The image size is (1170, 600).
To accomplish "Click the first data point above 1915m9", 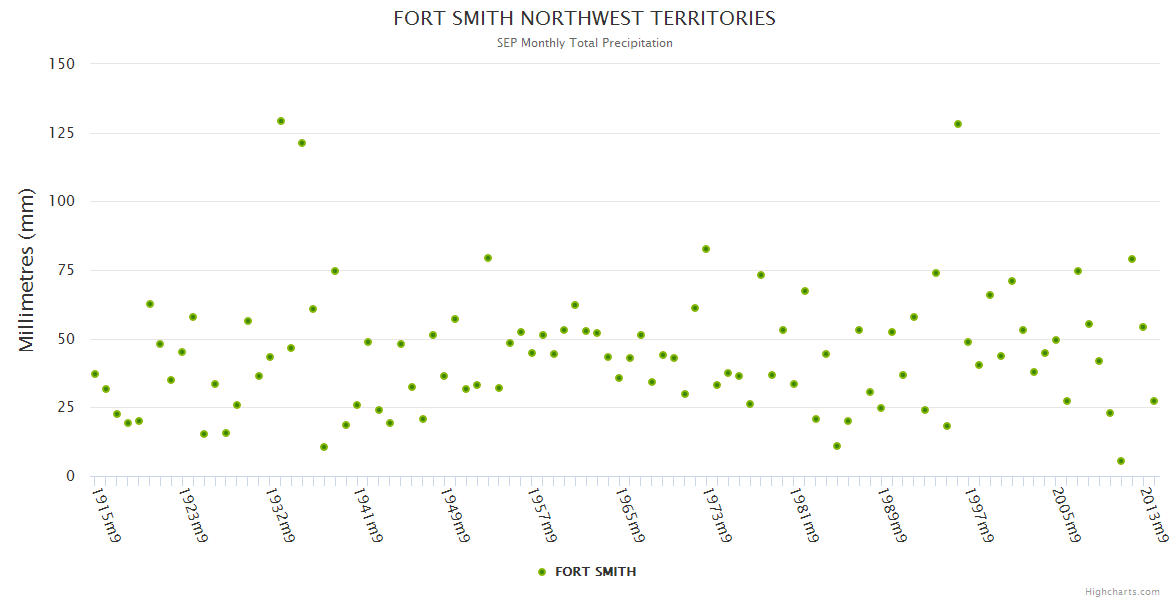I will click(95, 374).
